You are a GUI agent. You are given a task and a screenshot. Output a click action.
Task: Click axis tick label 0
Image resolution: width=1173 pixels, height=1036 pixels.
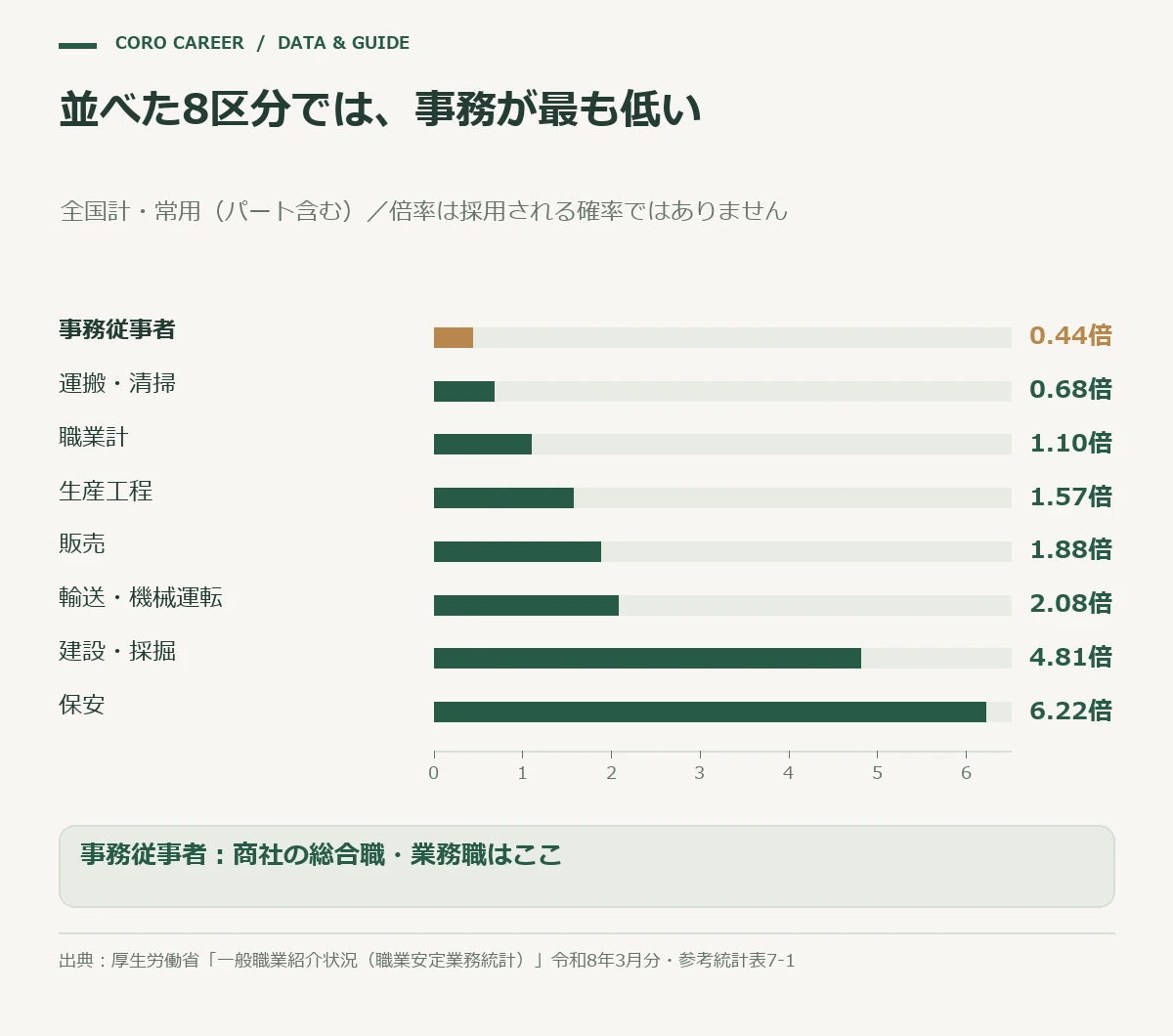tap(434, 773)
